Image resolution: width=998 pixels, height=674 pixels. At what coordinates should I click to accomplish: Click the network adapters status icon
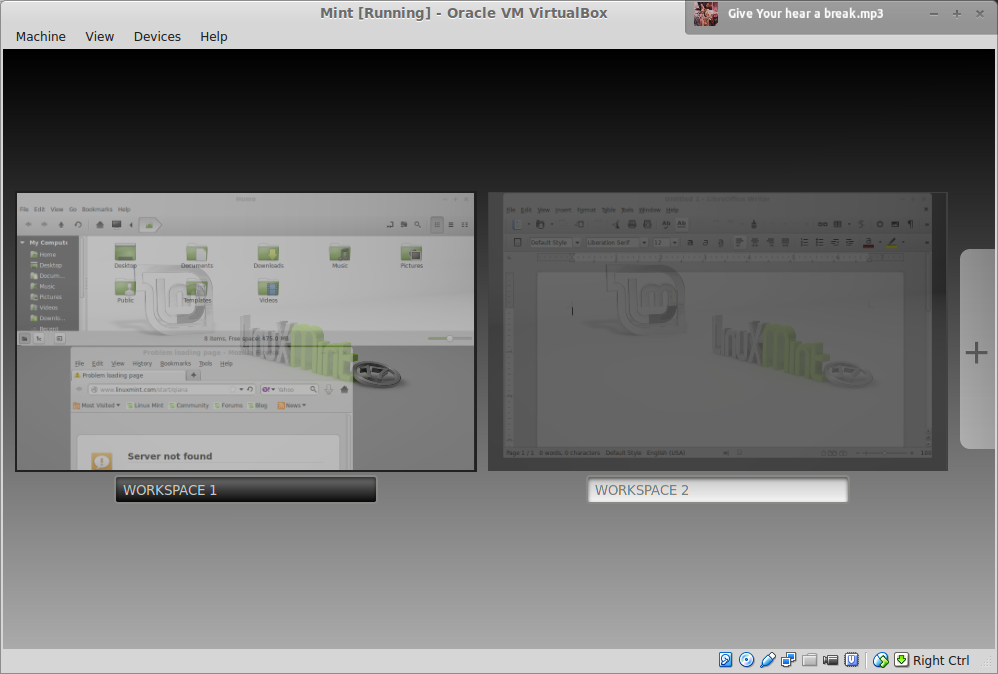(x=789, y=660)
